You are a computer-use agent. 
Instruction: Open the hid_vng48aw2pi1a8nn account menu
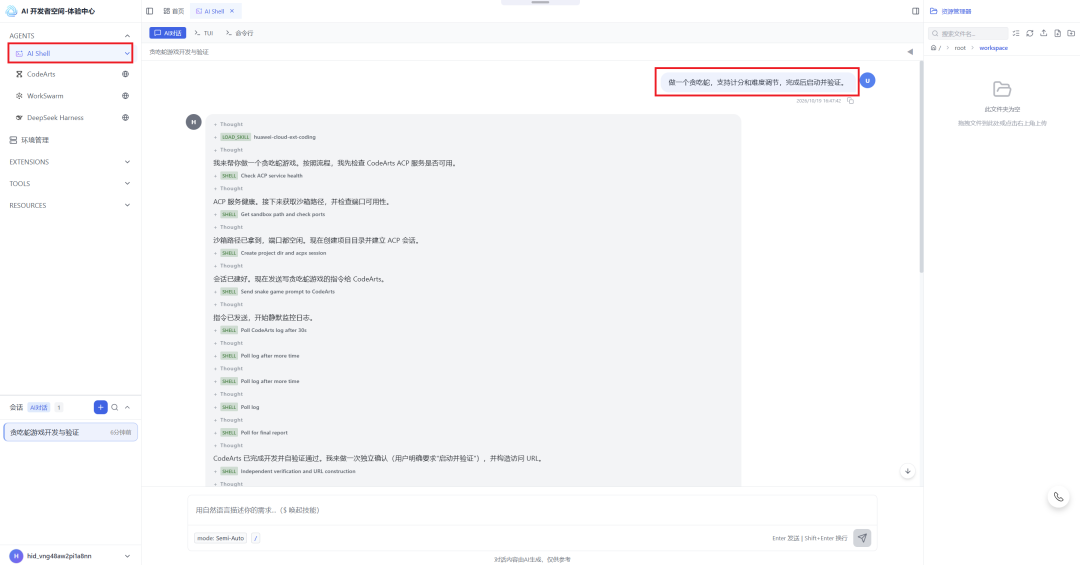click(x=70, y=556)
